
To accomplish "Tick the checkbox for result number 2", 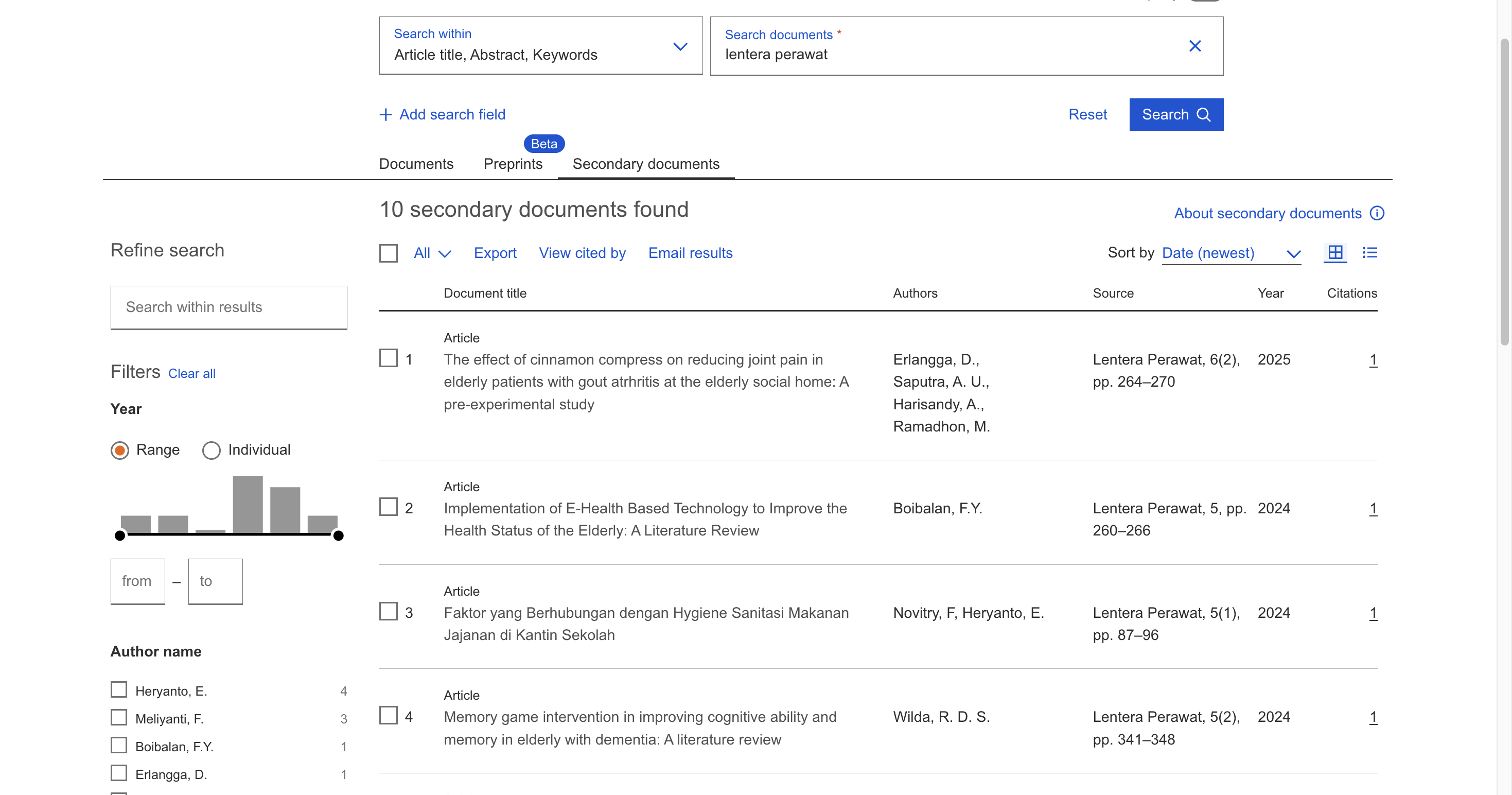I will 389,507.
